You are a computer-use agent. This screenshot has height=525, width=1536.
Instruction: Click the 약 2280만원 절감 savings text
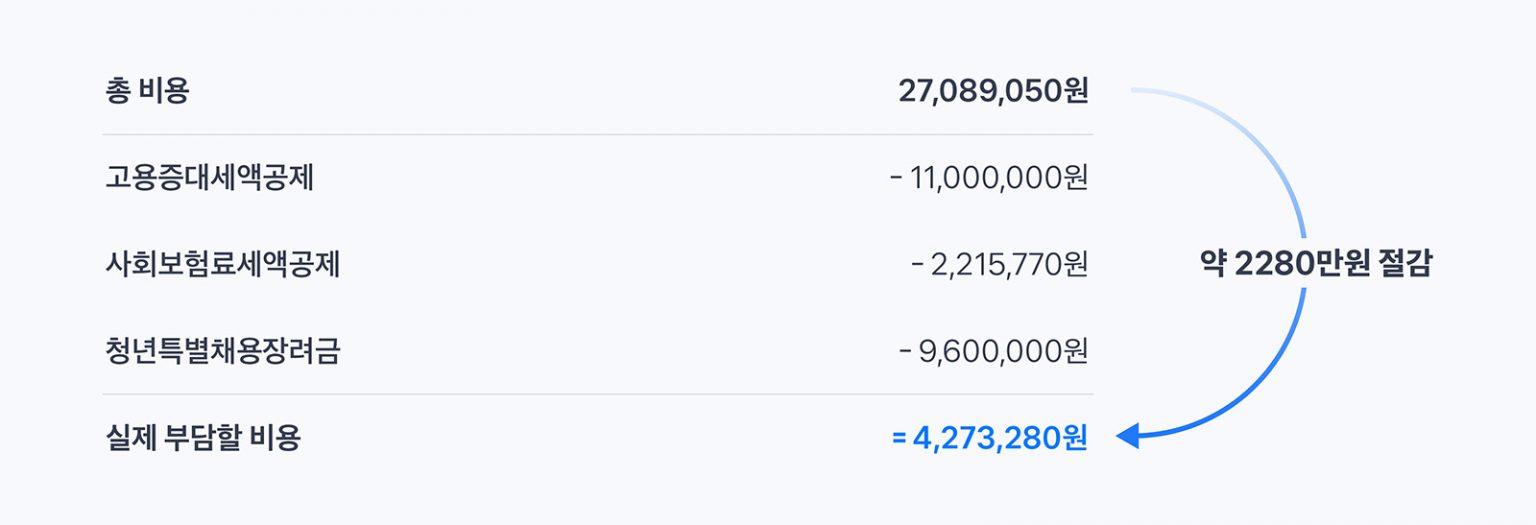pyautogui.click(x=1315, y=264)
